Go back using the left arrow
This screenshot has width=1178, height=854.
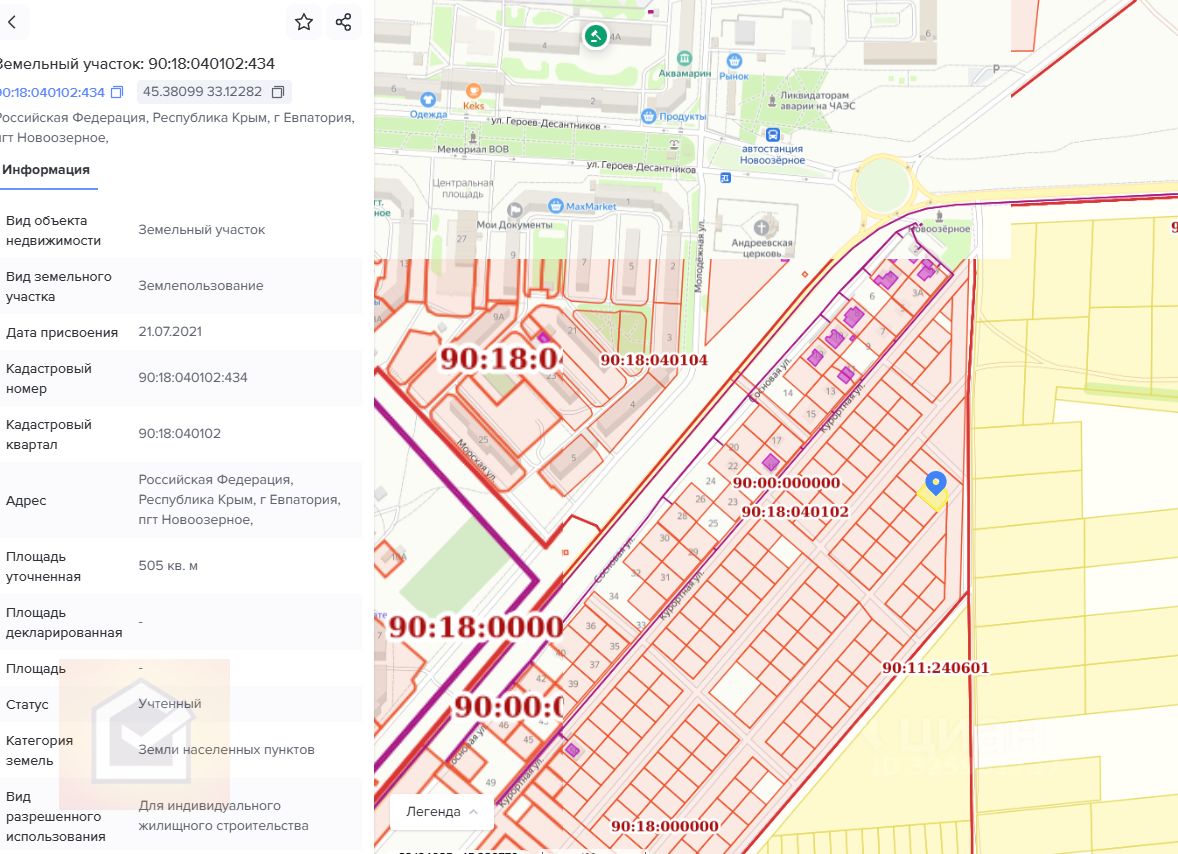point(11,22)
